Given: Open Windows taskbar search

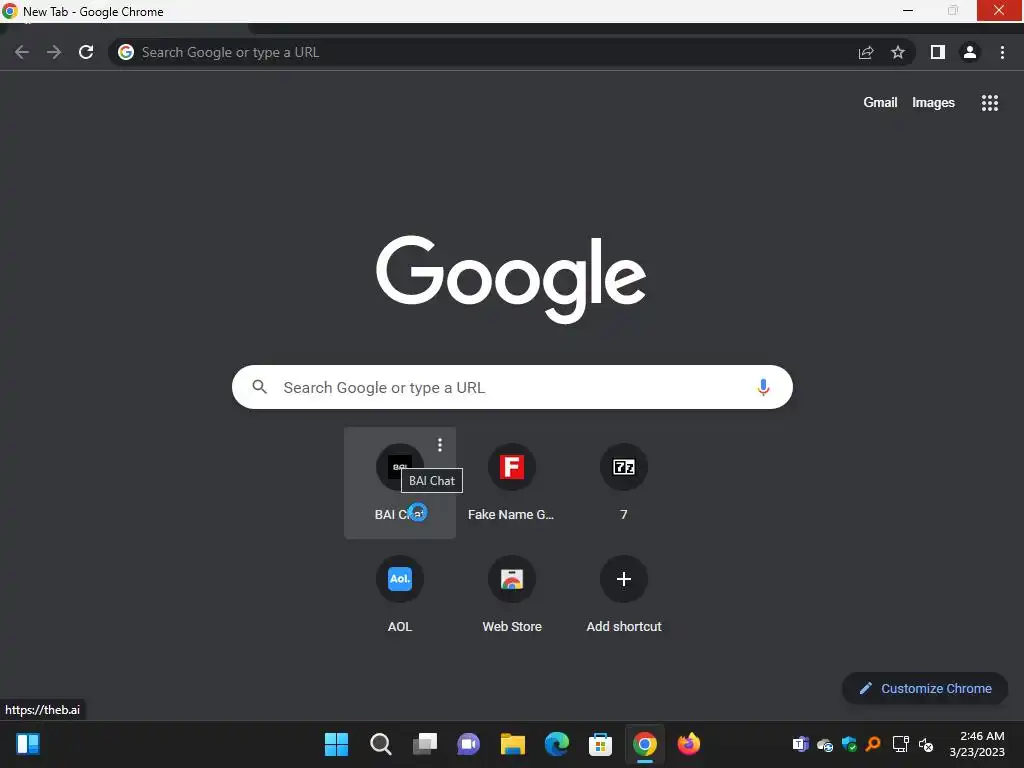Looking at the screenshot, I should point(381,744).
